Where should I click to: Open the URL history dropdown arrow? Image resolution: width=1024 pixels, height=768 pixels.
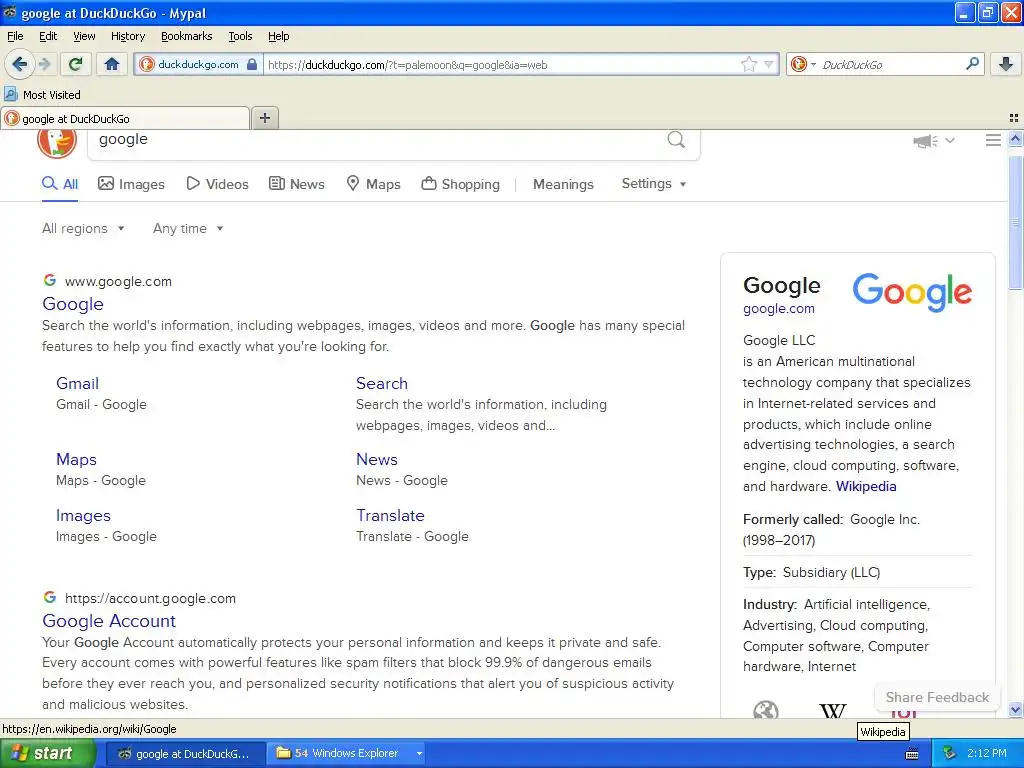point(769,64)
